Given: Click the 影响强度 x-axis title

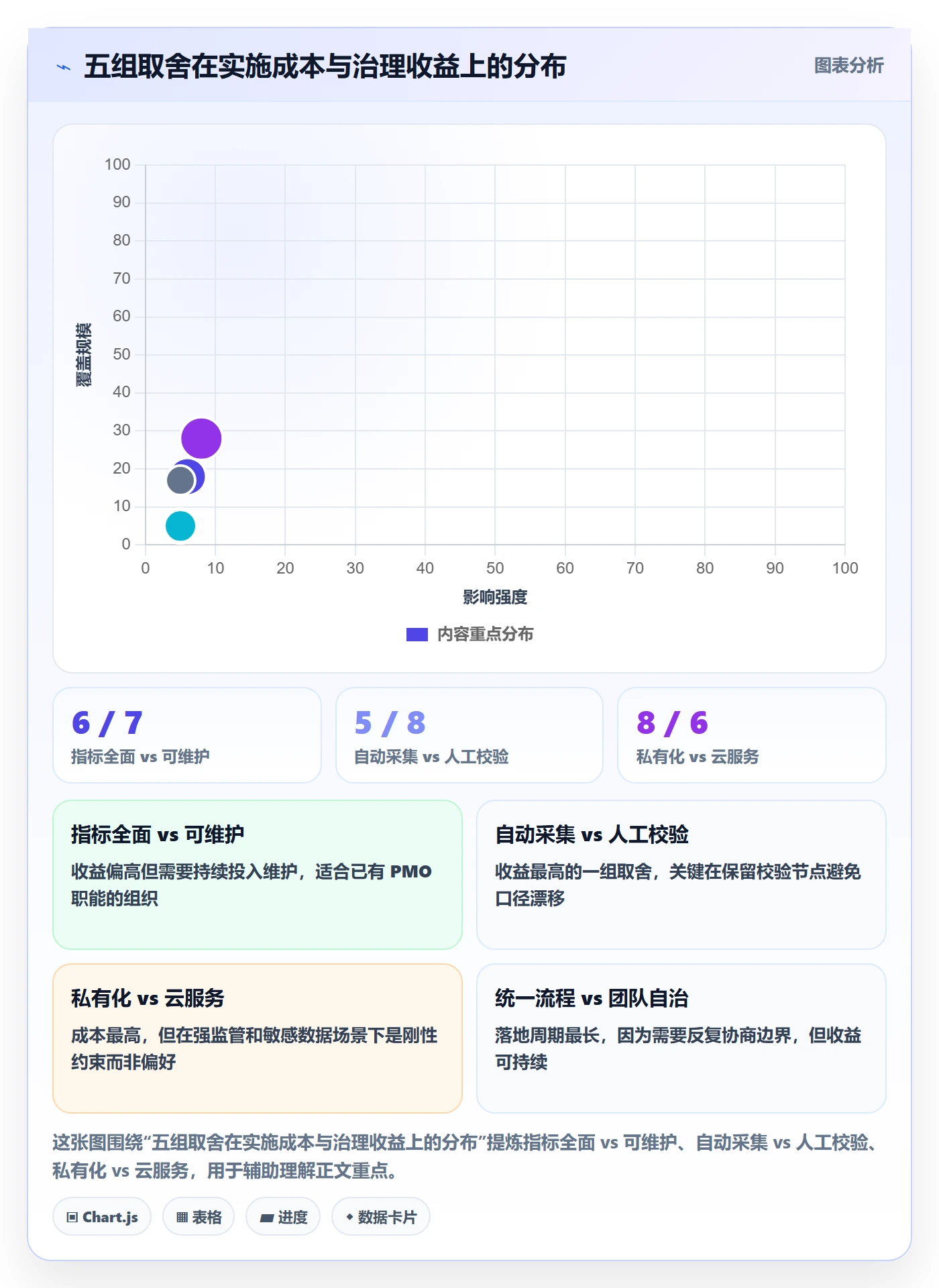Looking at the screenshot, I should pos(495,597).
